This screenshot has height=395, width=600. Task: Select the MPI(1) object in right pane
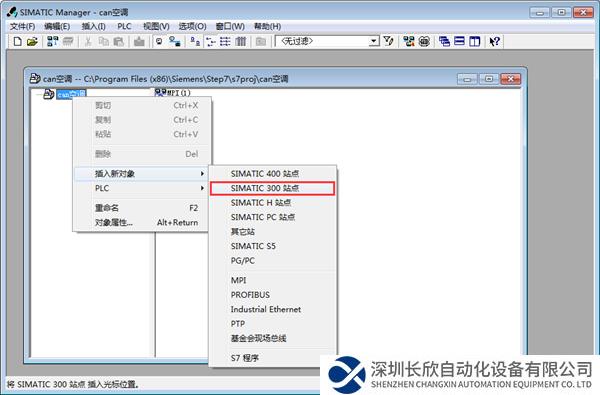173,93
